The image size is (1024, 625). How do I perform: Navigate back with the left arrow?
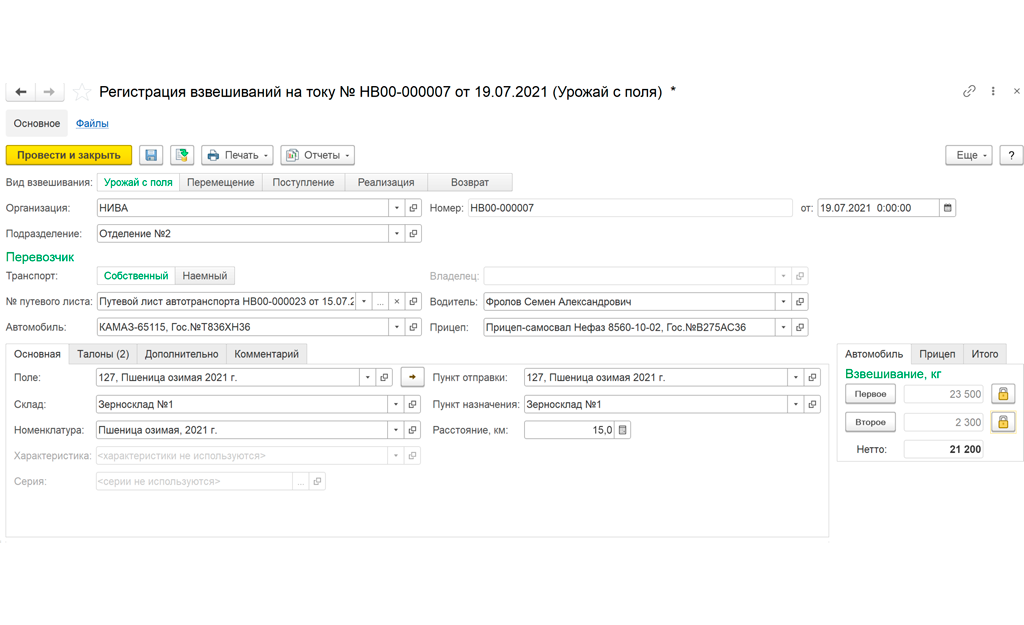click(x=20, y=92)
